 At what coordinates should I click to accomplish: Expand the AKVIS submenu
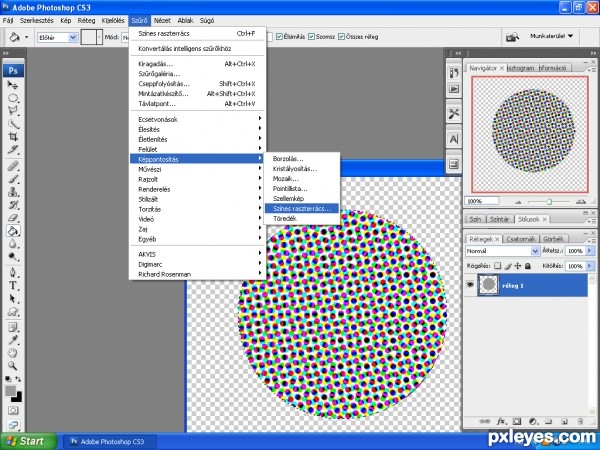click(x=197, y=254)
